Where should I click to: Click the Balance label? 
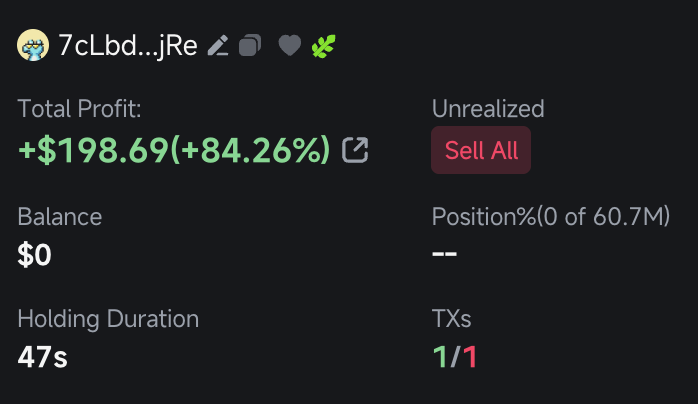[x=60, y=216]
